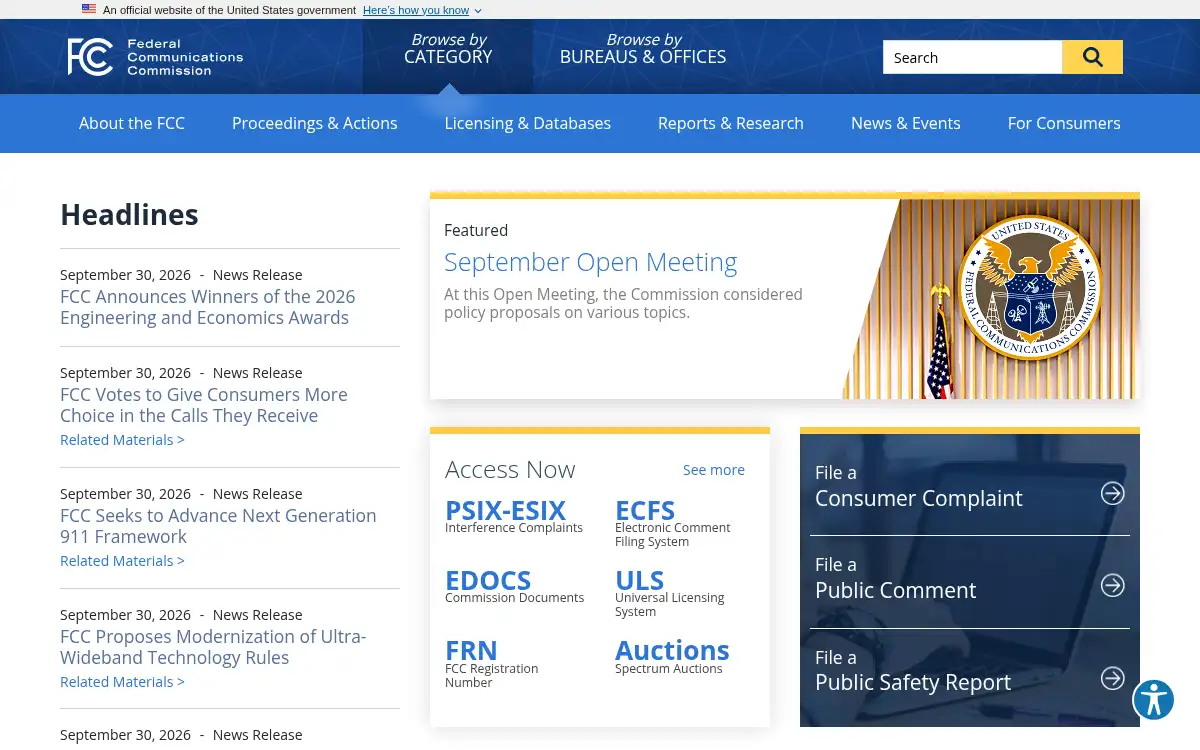Open Related Materials under Calls headline

point(122,440)
